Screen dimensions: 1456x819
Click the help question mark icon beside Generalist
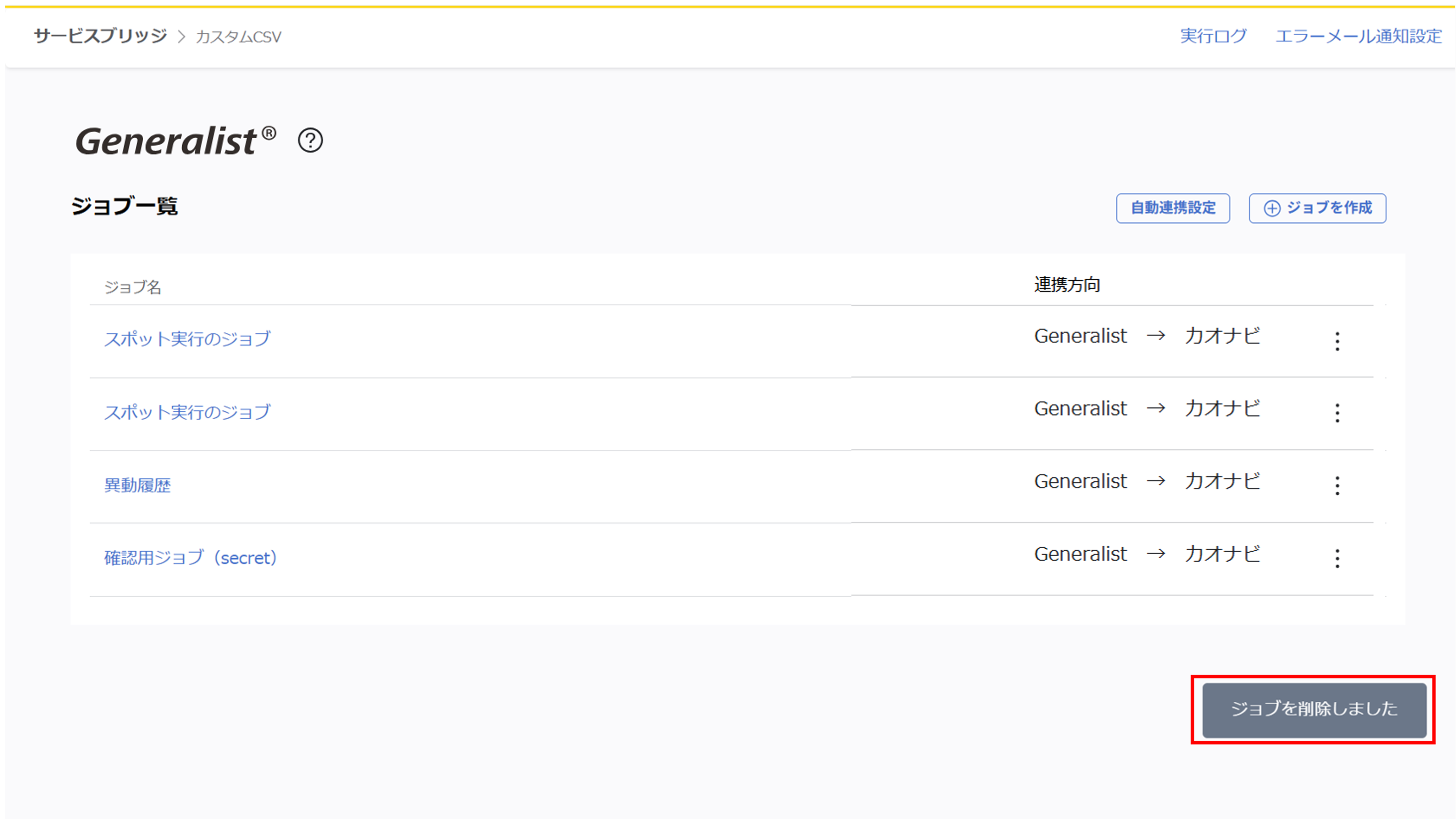(x=310, y=140)
